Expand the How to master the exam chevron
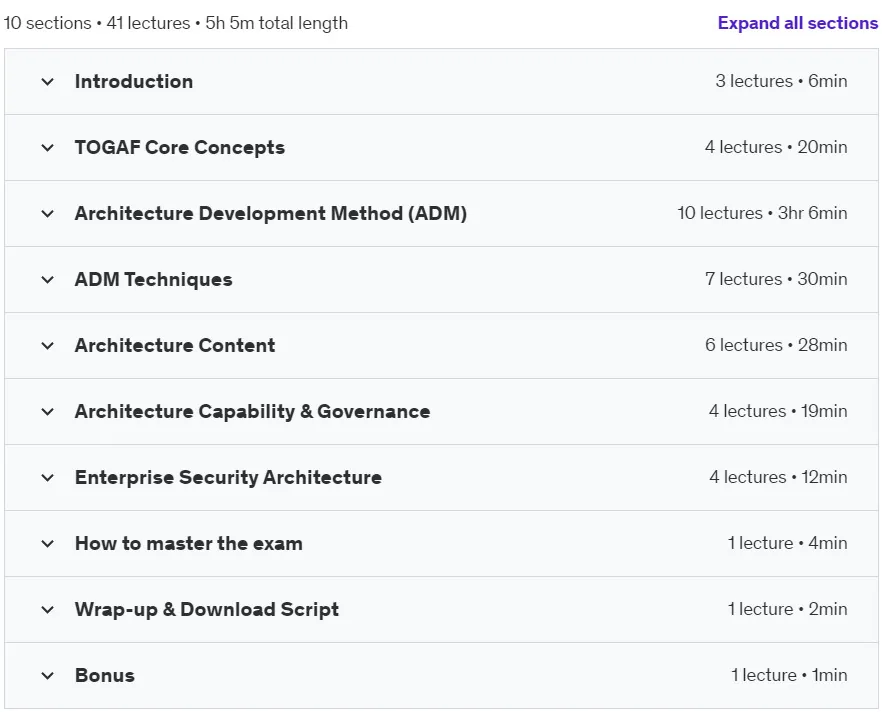This screenshot has width=882, height=712. 48,544
